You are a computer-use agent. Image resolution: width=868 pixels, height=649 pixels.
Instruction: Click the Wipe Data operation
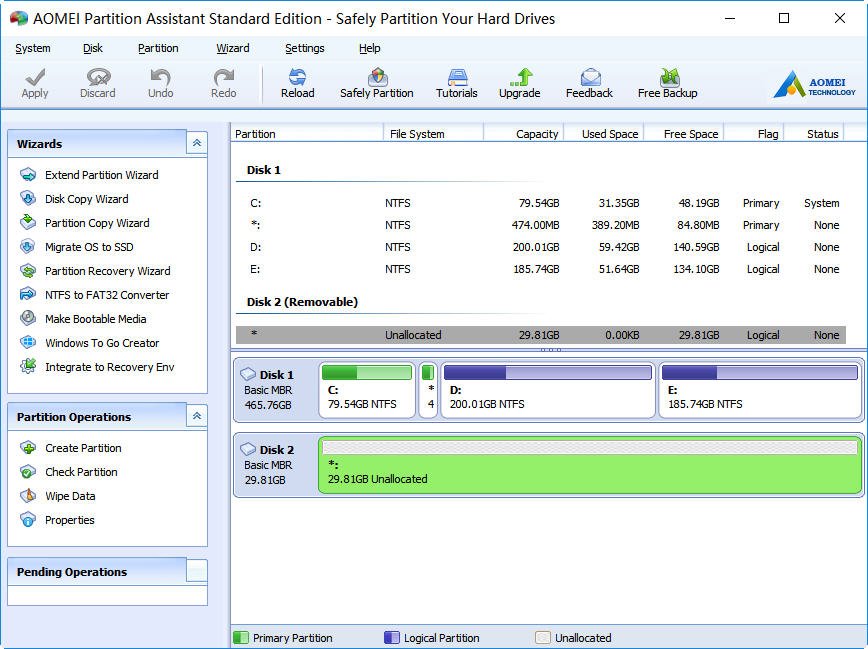(70, 496)
